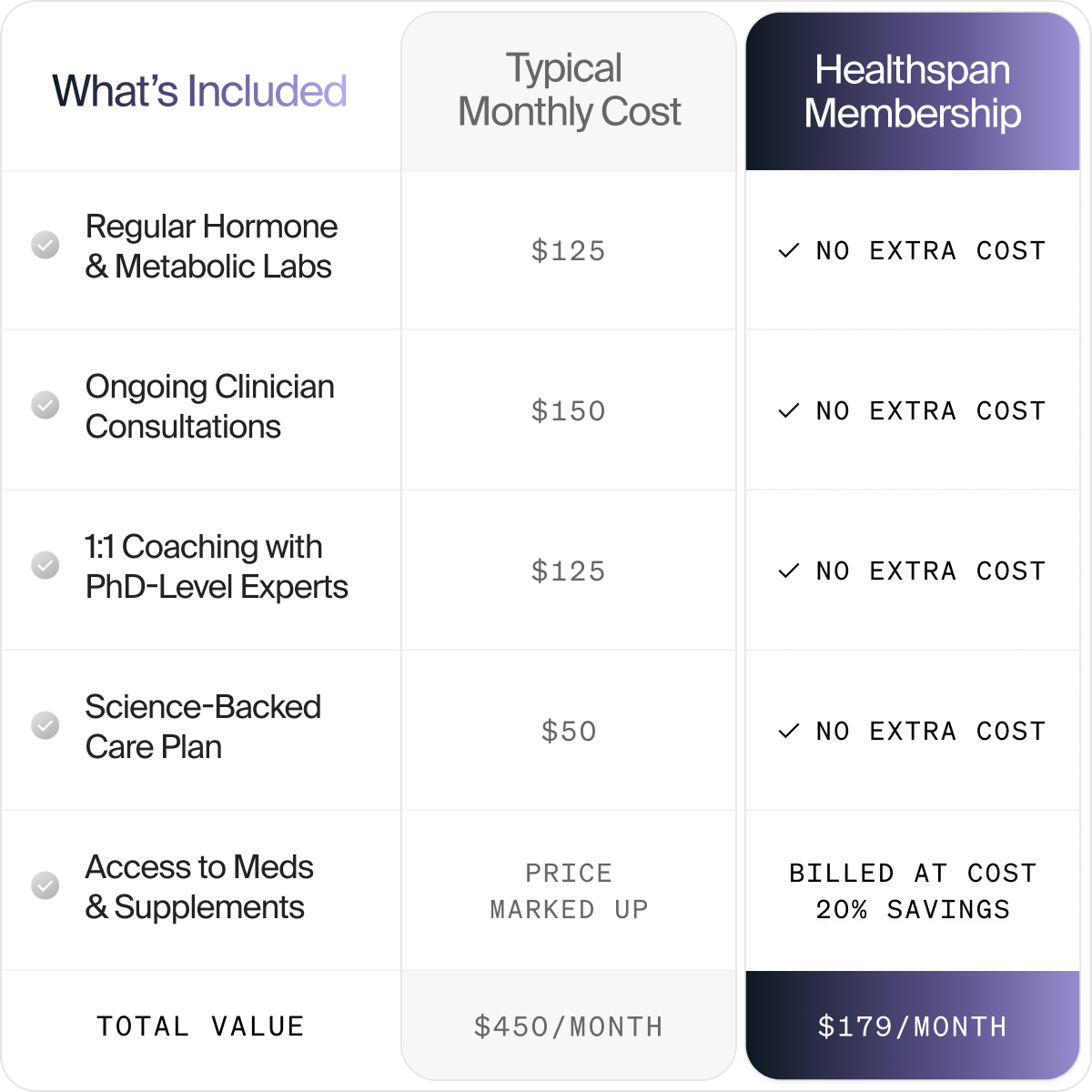Click the $150 consultation cost
The height and width of the screenshot is (1092, 1092).
pos(569,410)
